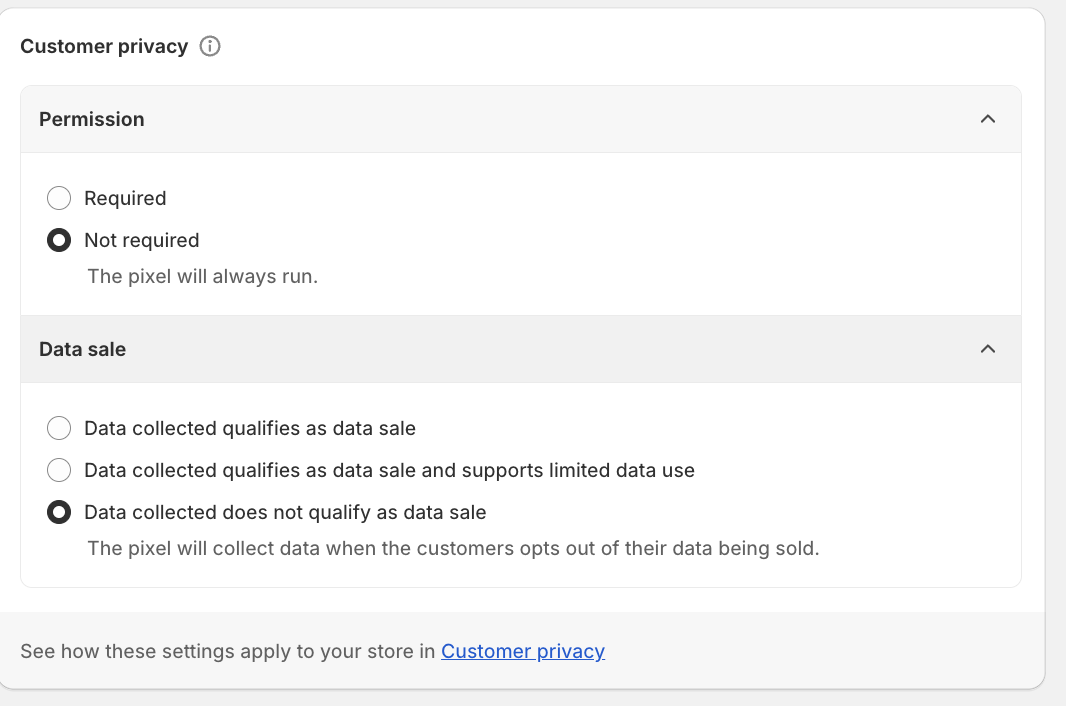Click "Data collected qualifies as data sale" label
Viewport: 1066px width, 706px height.
point(250,428)
